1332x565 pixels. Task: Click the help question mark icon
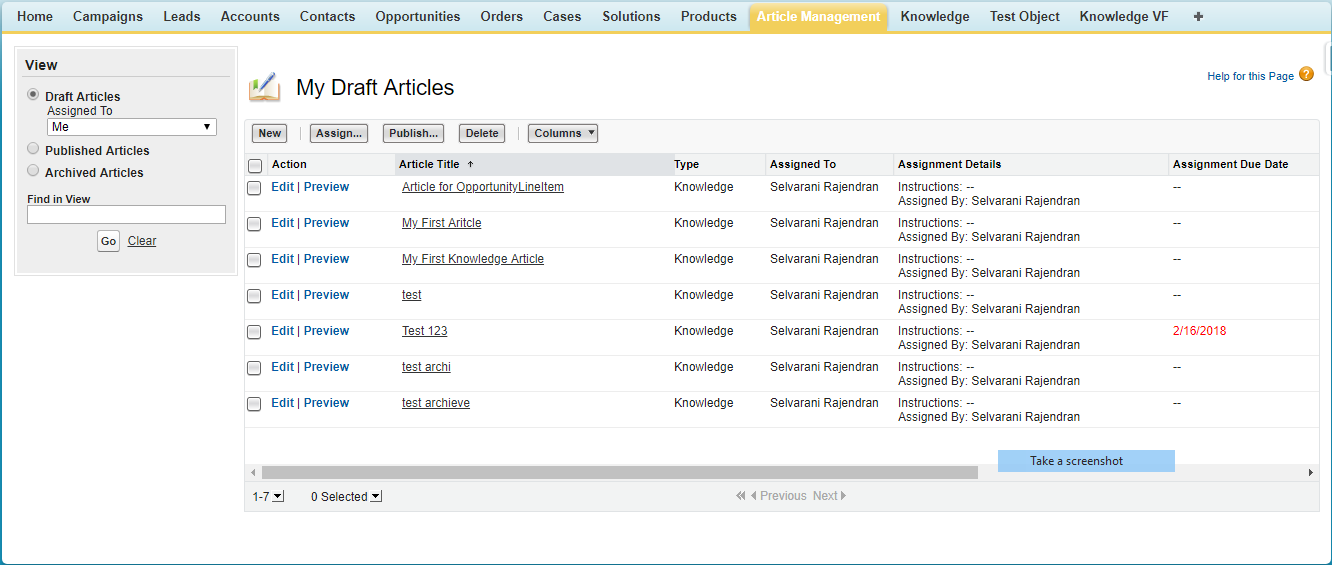1306,75
